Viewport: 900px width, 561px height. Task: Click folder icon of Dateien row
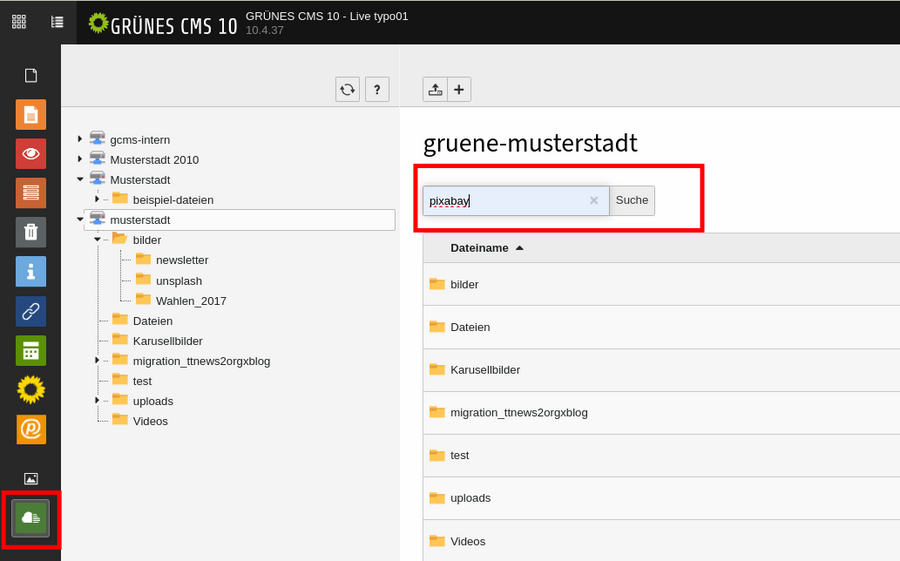point(437,326)
